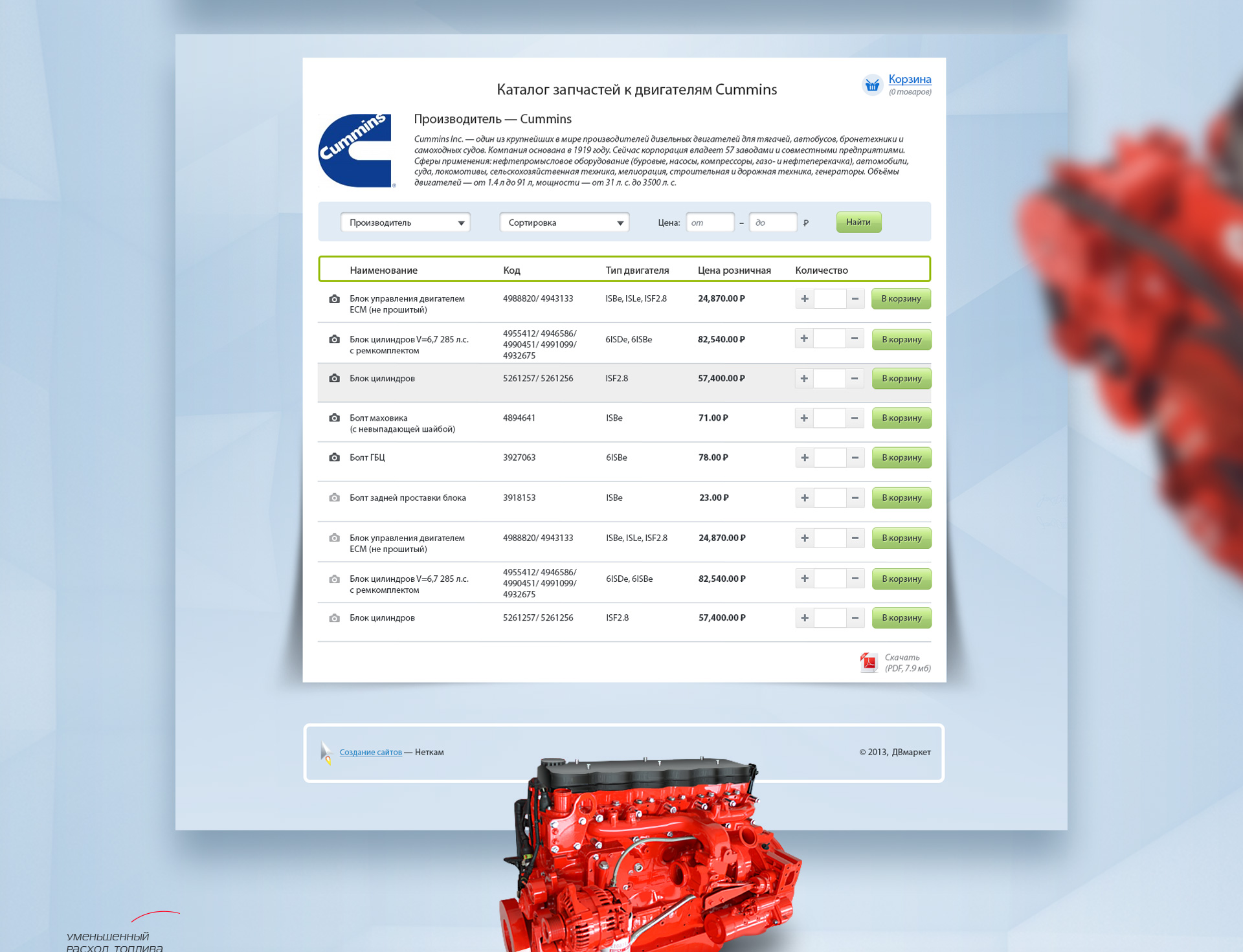
Task: Click the Наименование column header
Action: (x=383, y=271)
